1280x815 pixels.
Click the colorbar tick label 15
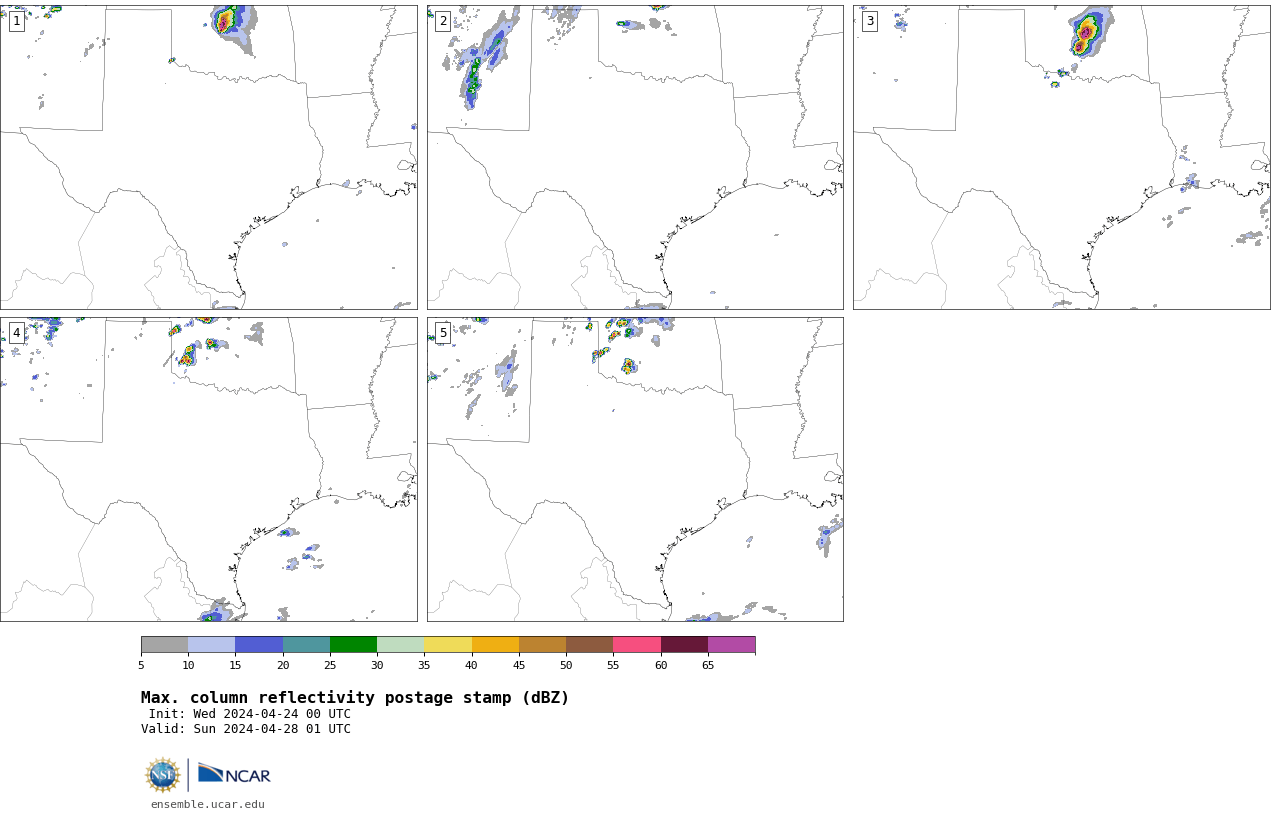[235, 665]
